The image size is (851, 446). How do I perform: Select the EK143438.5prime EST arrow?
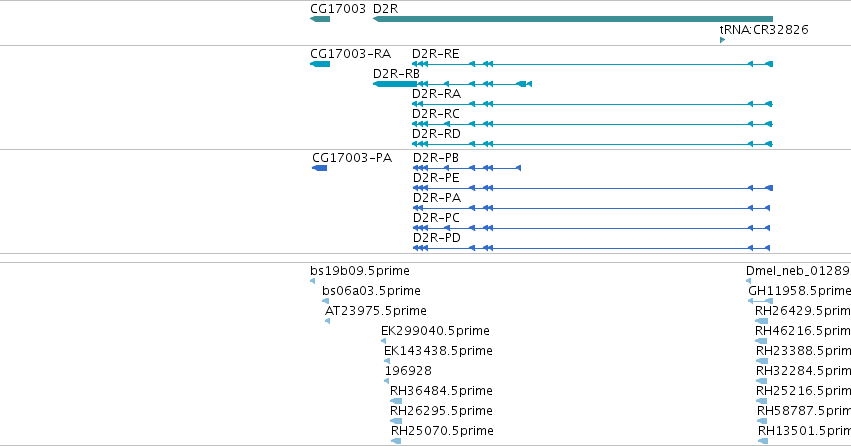[387, 361]
